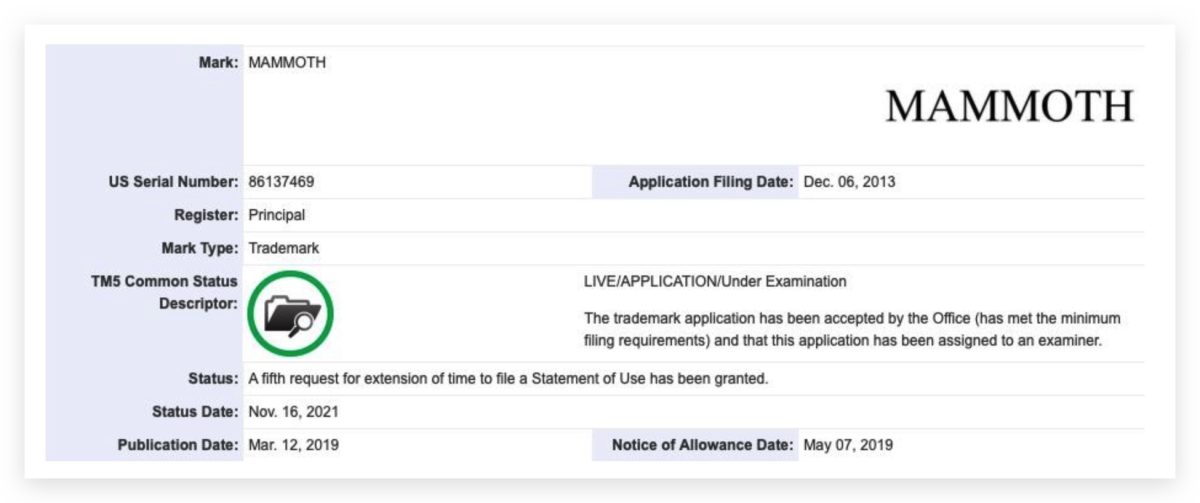
Task: Select allowance date May 07, 2019
Action: [x=848, y=445]
